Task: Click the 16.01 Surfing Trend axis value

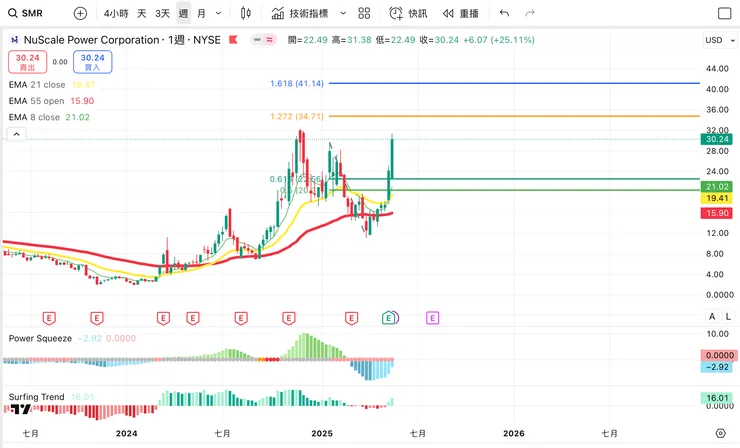Action: pos(717,398)
